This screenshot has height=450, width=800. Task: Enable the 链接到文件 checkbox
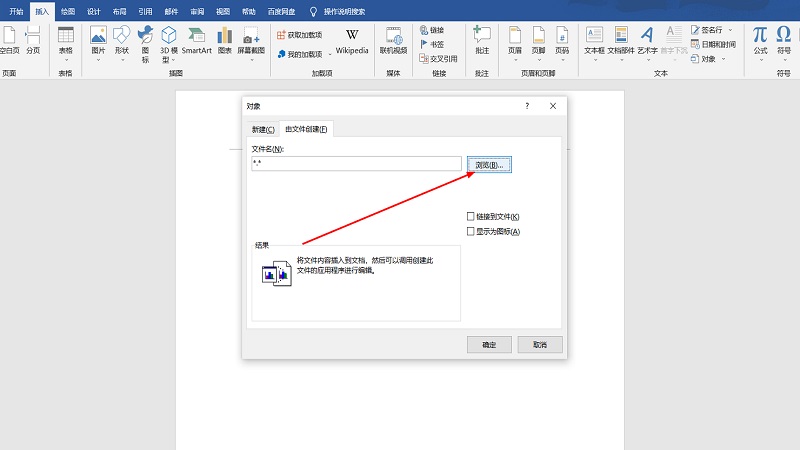pyautogui.click(x=471, y=217)
